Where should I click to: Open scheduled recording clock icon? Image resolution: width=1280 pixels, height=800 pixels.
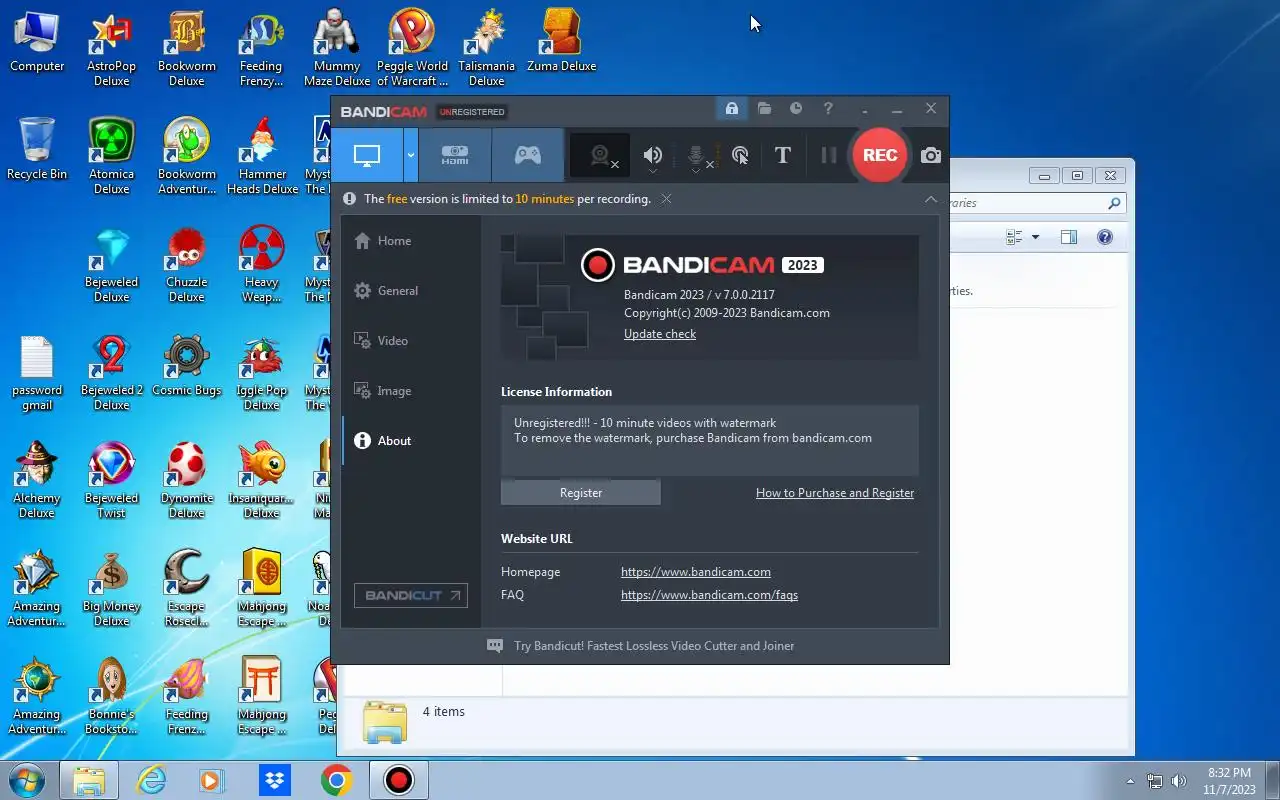[x=796, y=108]
